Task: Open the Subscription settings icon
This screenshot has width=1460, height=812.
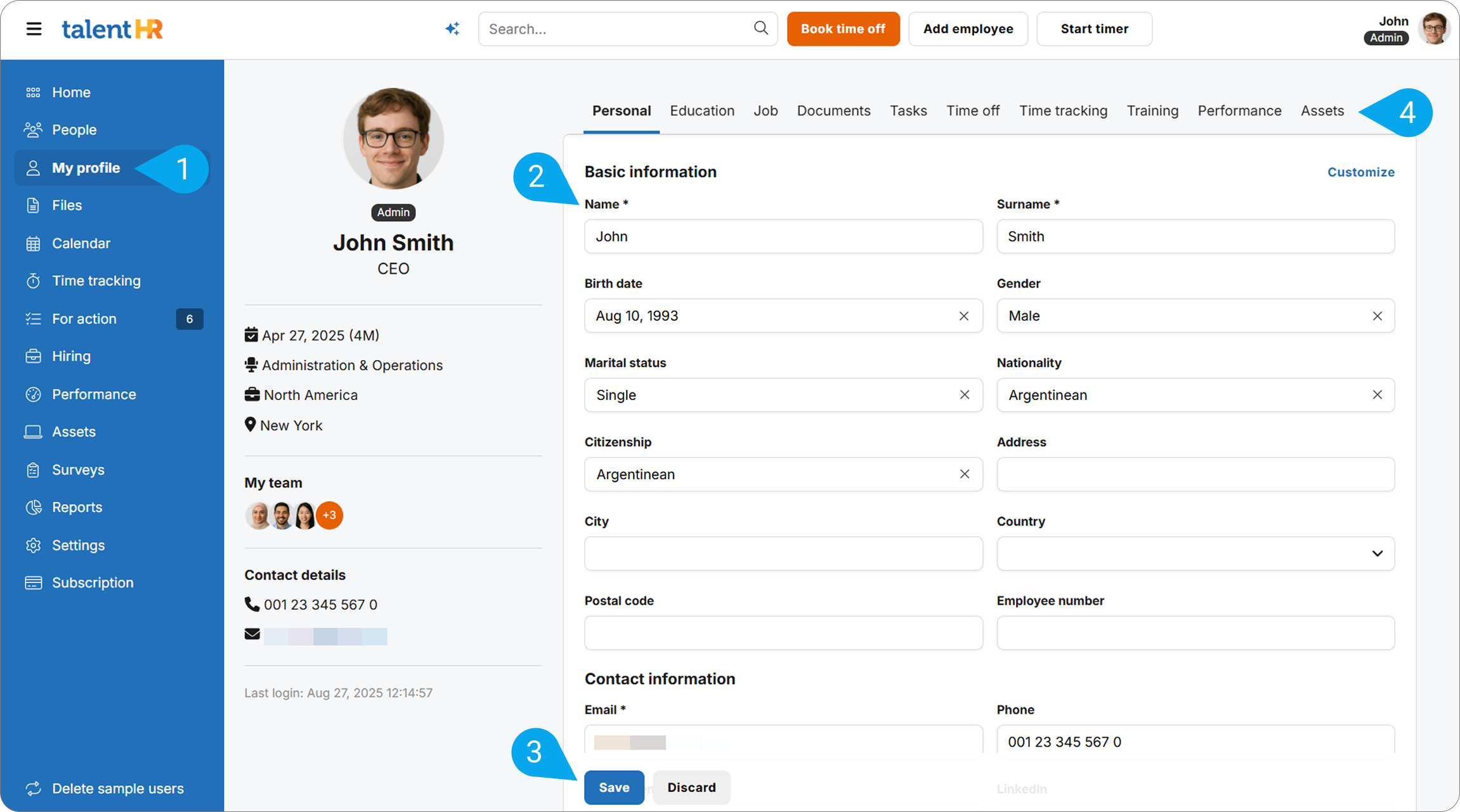Action: click(x=33, y=582)
